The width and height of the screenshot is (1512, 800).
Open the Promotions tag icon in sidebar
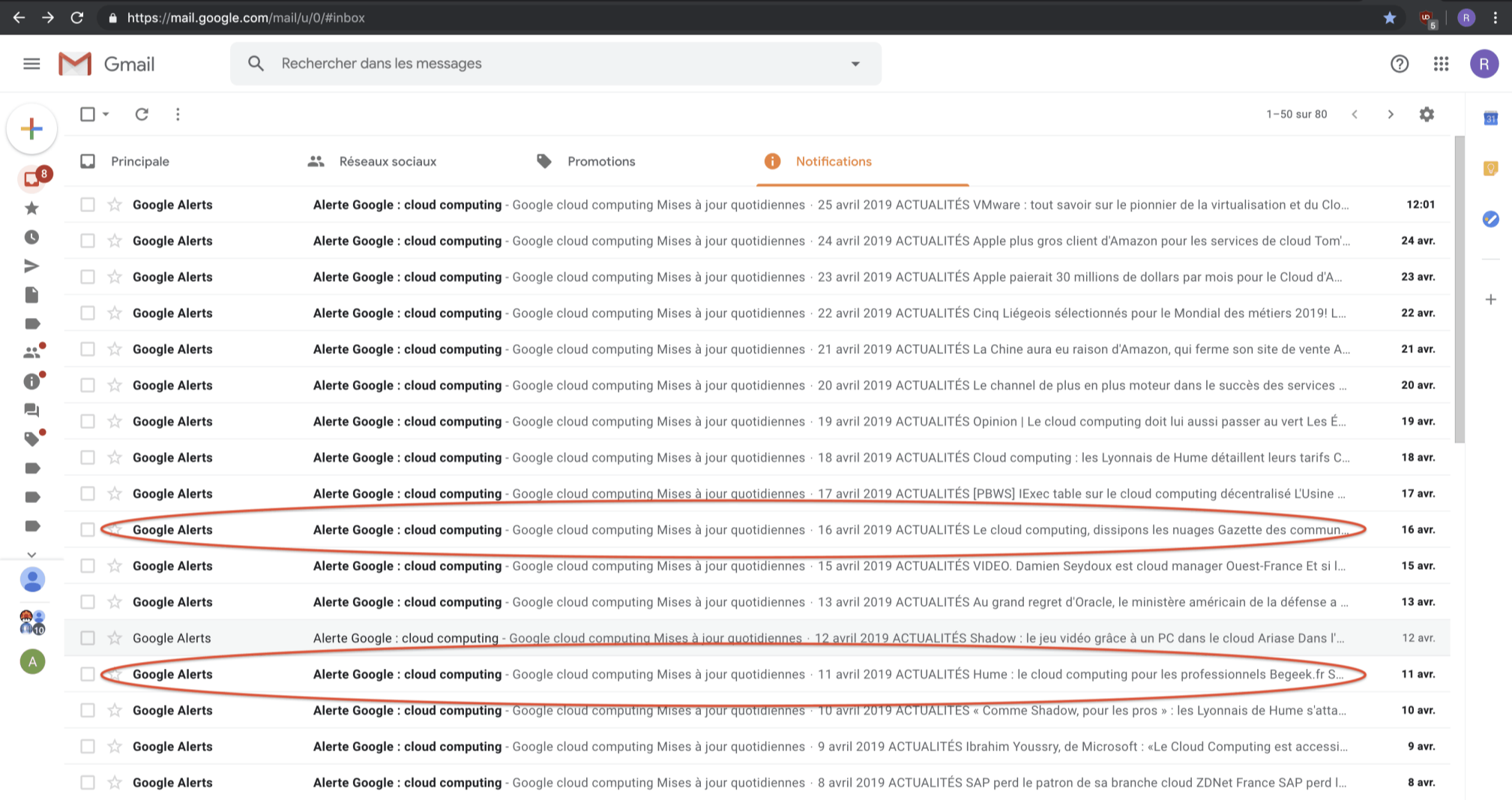click(33, 438)
